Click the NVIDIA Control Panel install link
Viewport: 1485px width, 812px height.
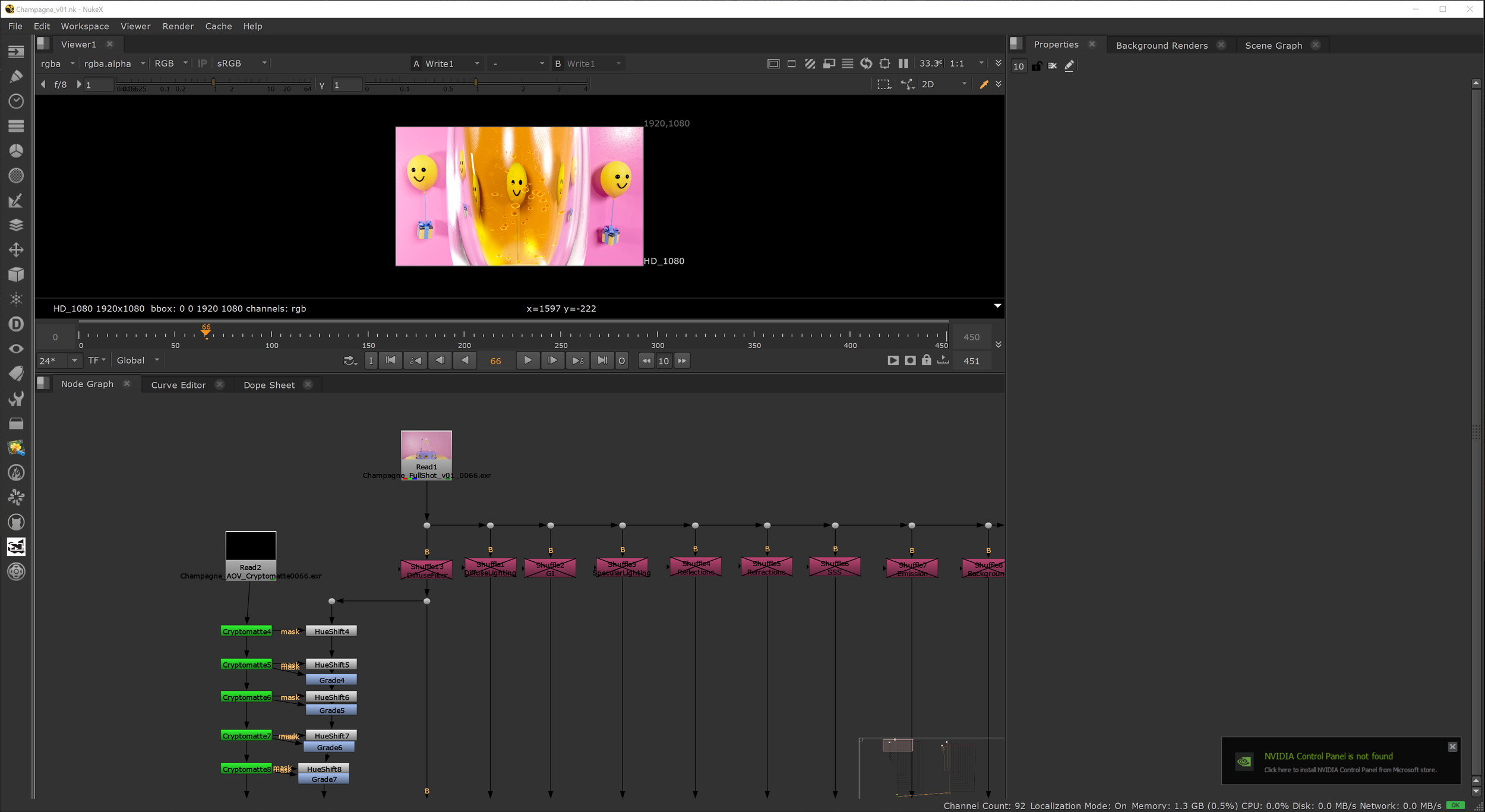coord(1350,770)
